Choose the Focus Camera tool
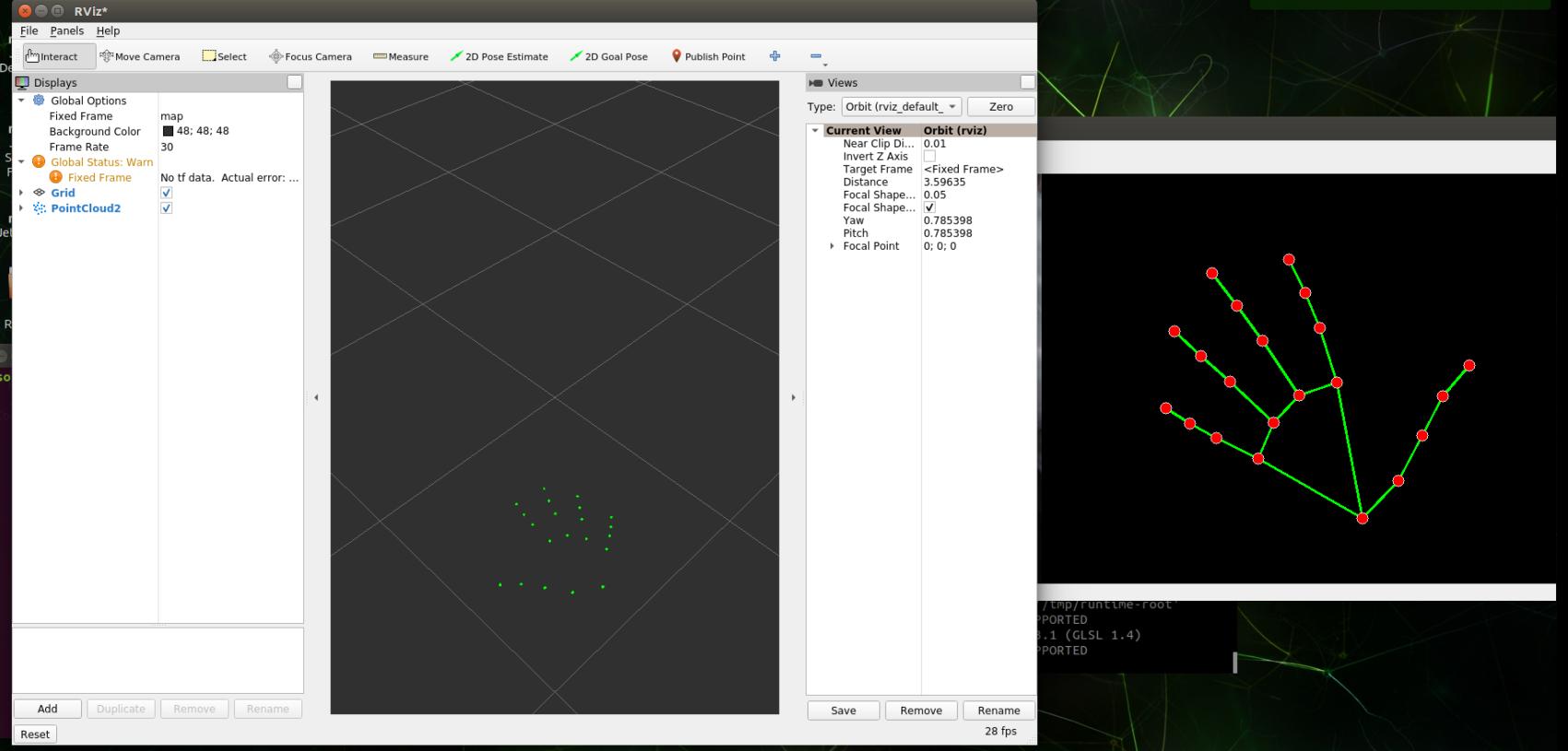 coord(311,56)
